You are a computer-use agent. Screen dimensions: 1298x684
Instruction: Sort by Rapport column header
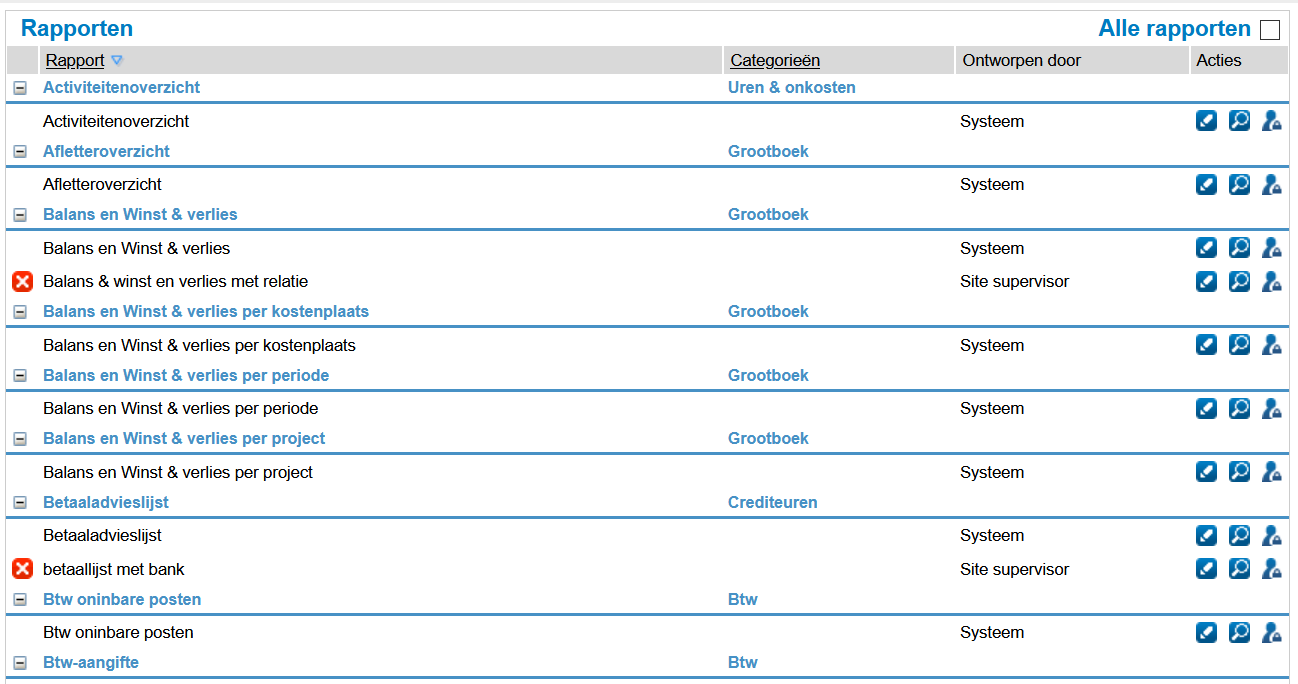75,61
